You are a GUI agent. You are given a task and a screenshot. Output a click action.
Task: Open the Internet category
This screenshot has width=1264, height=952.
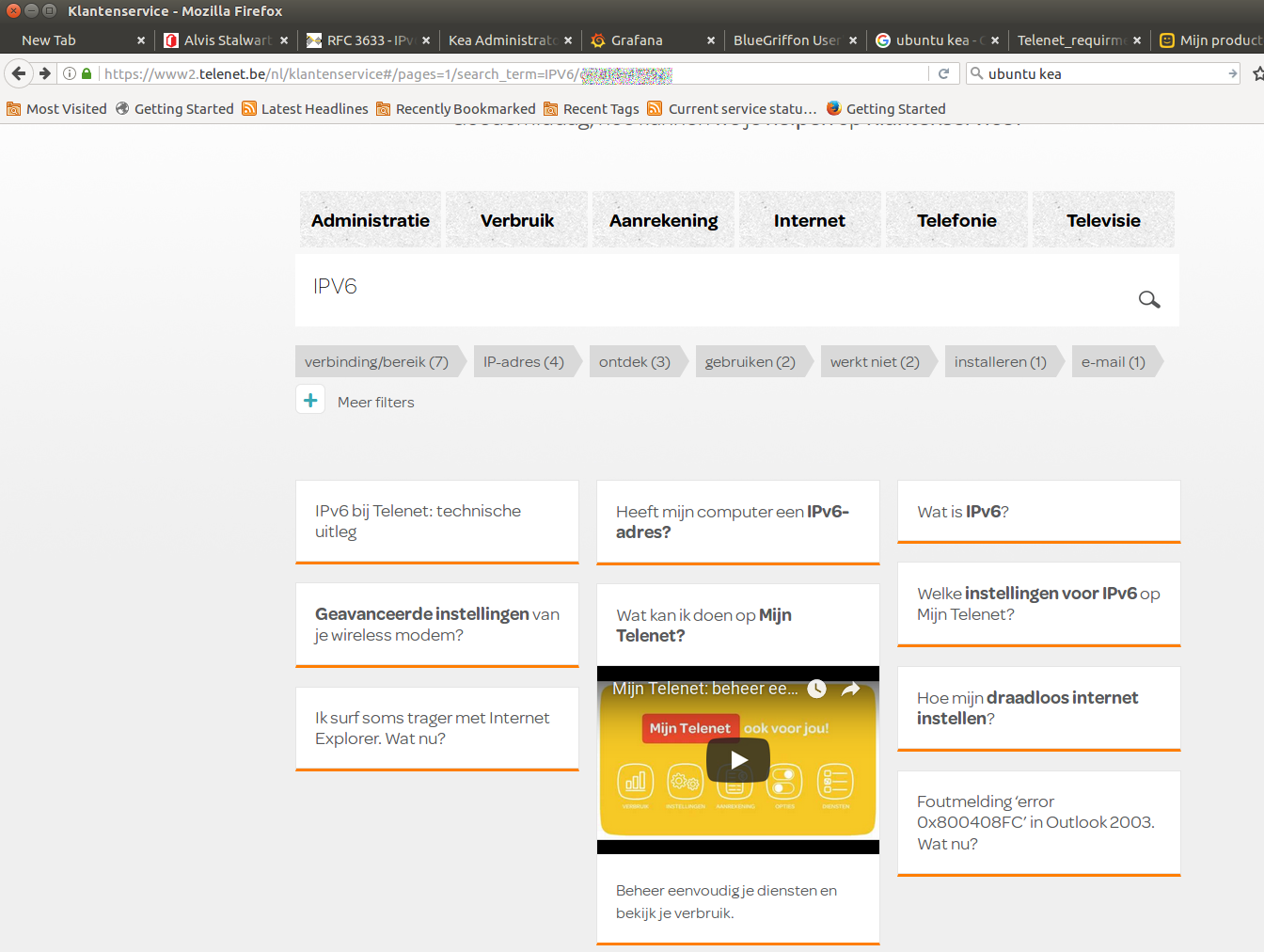[x=810, y=220]
